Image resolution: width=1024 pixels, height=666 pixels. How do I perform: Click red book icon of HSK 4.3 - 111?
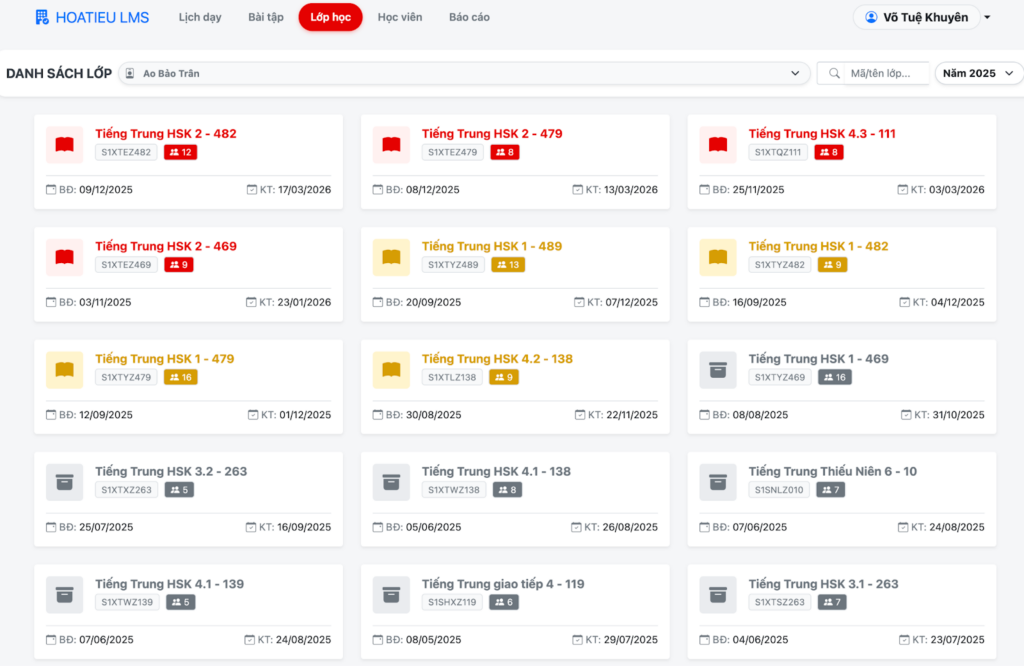tap(718, 145)
